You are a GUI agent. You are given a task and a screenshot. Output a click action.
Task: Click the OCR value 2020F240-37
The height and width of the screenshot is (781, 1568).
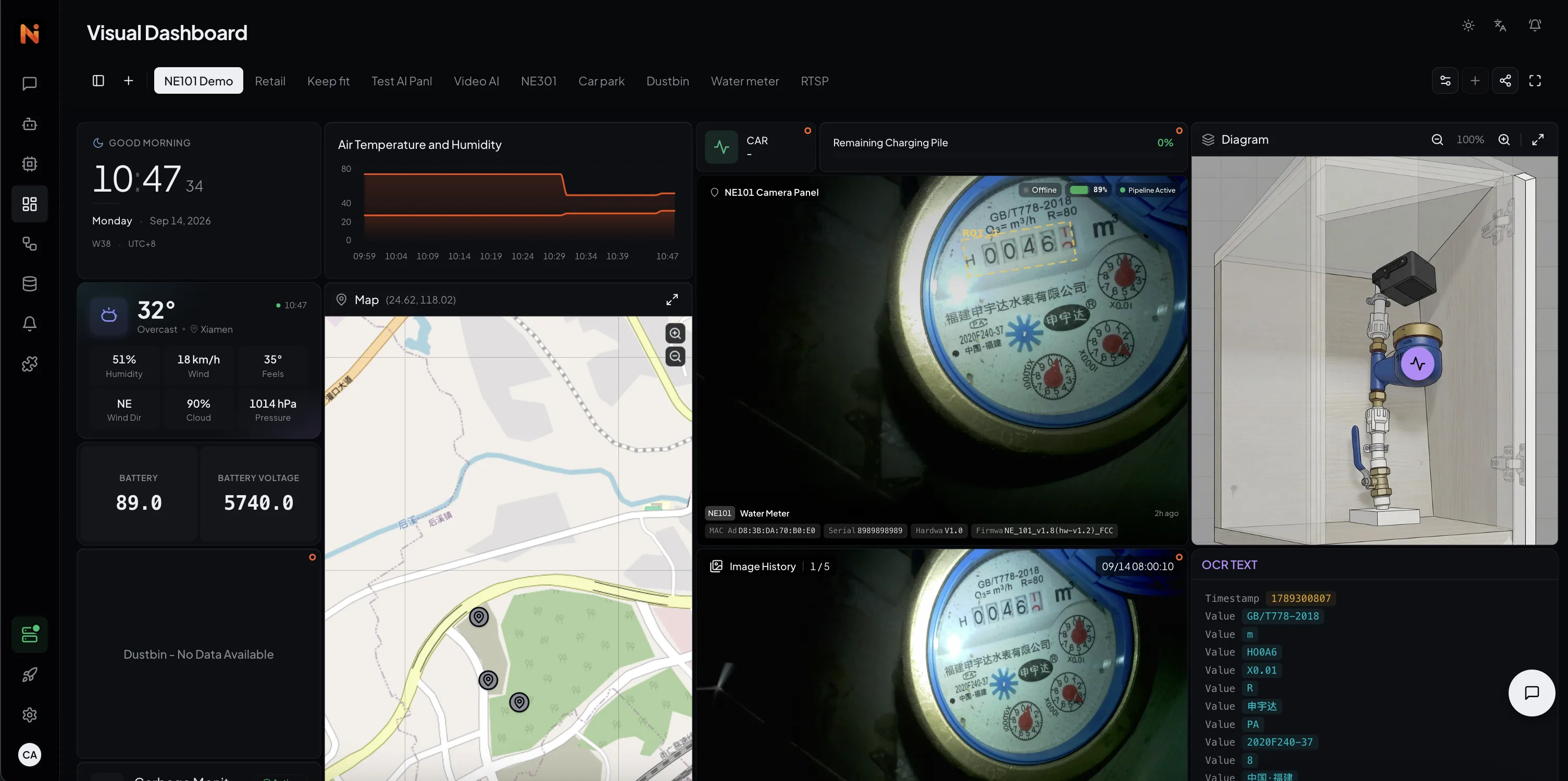point(1279,742)
